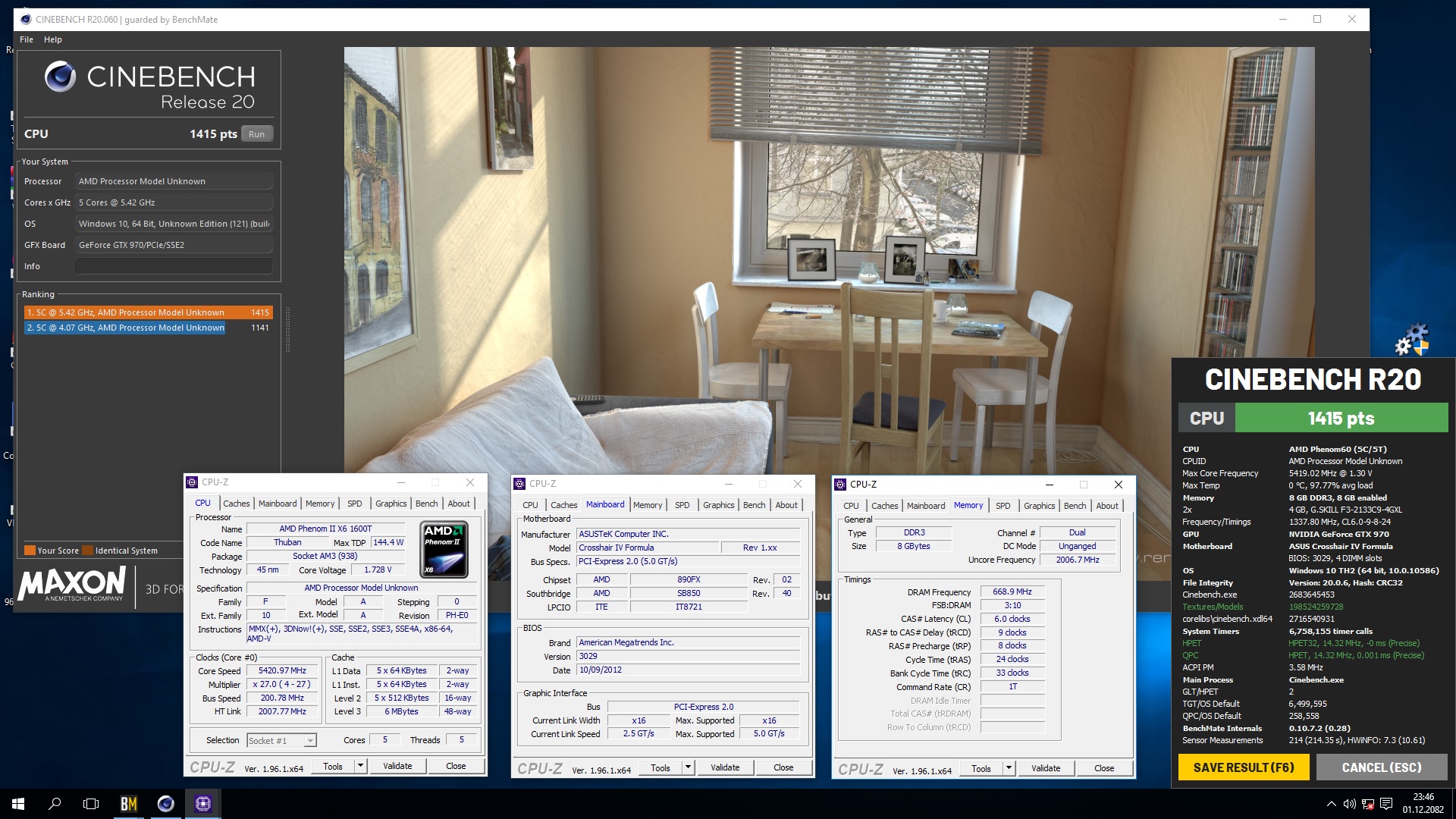Click Uncore Frequency 2006.7 MHz value

[1078, 560]
